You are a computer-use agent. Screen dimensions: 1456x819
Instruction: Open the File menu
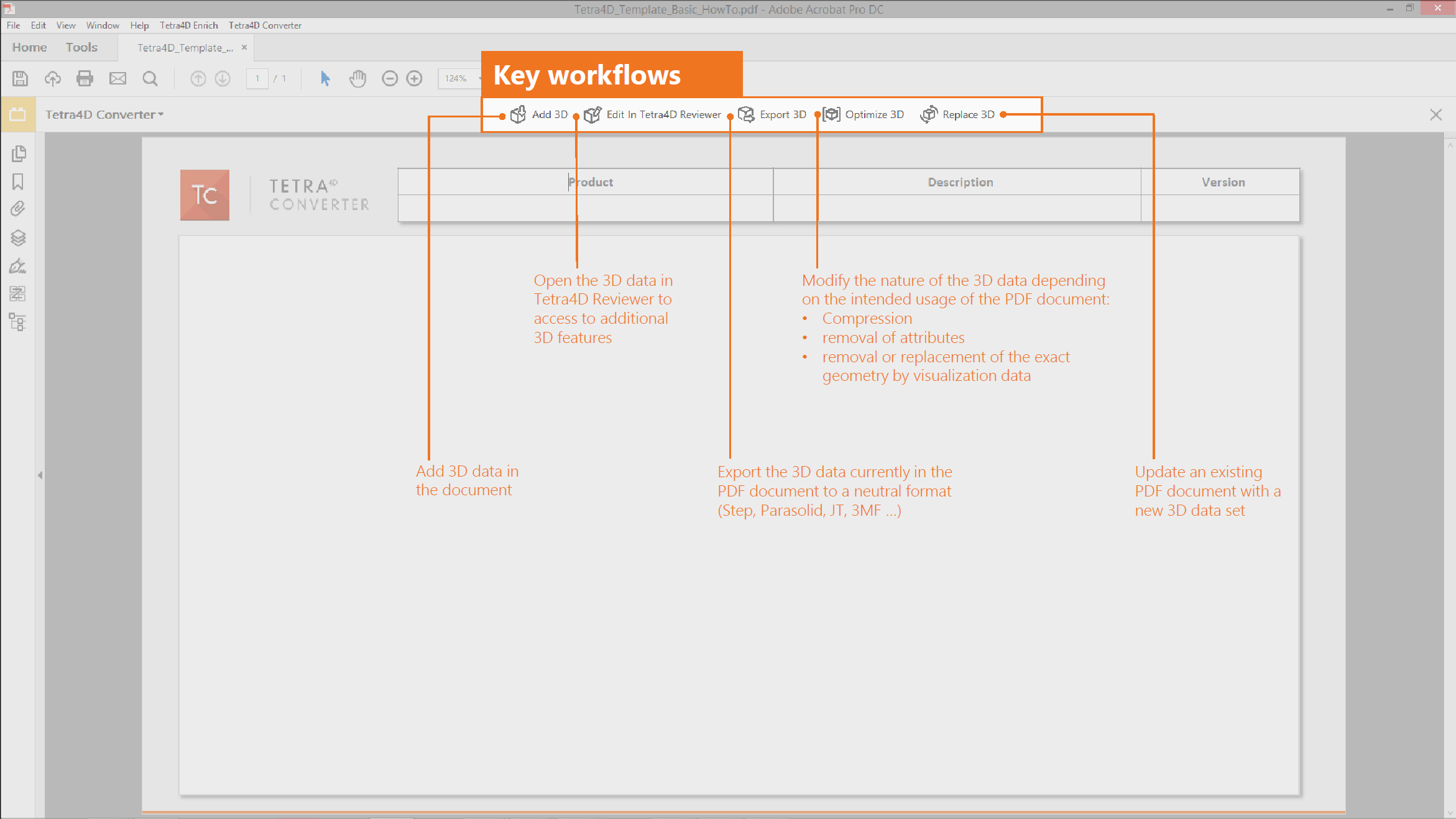pyautogui.click(x=13, y=25)
